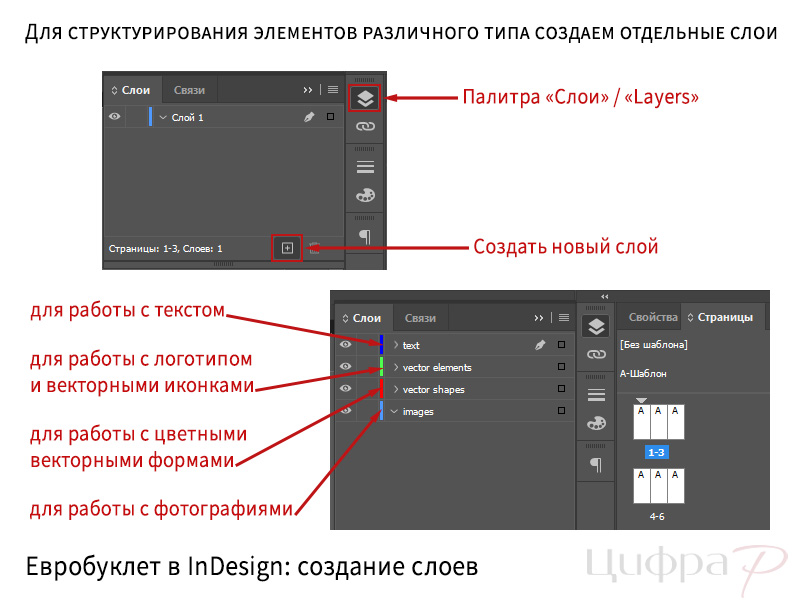
Task: Open the panel menu above the text layer row
Action: point(564,318)
